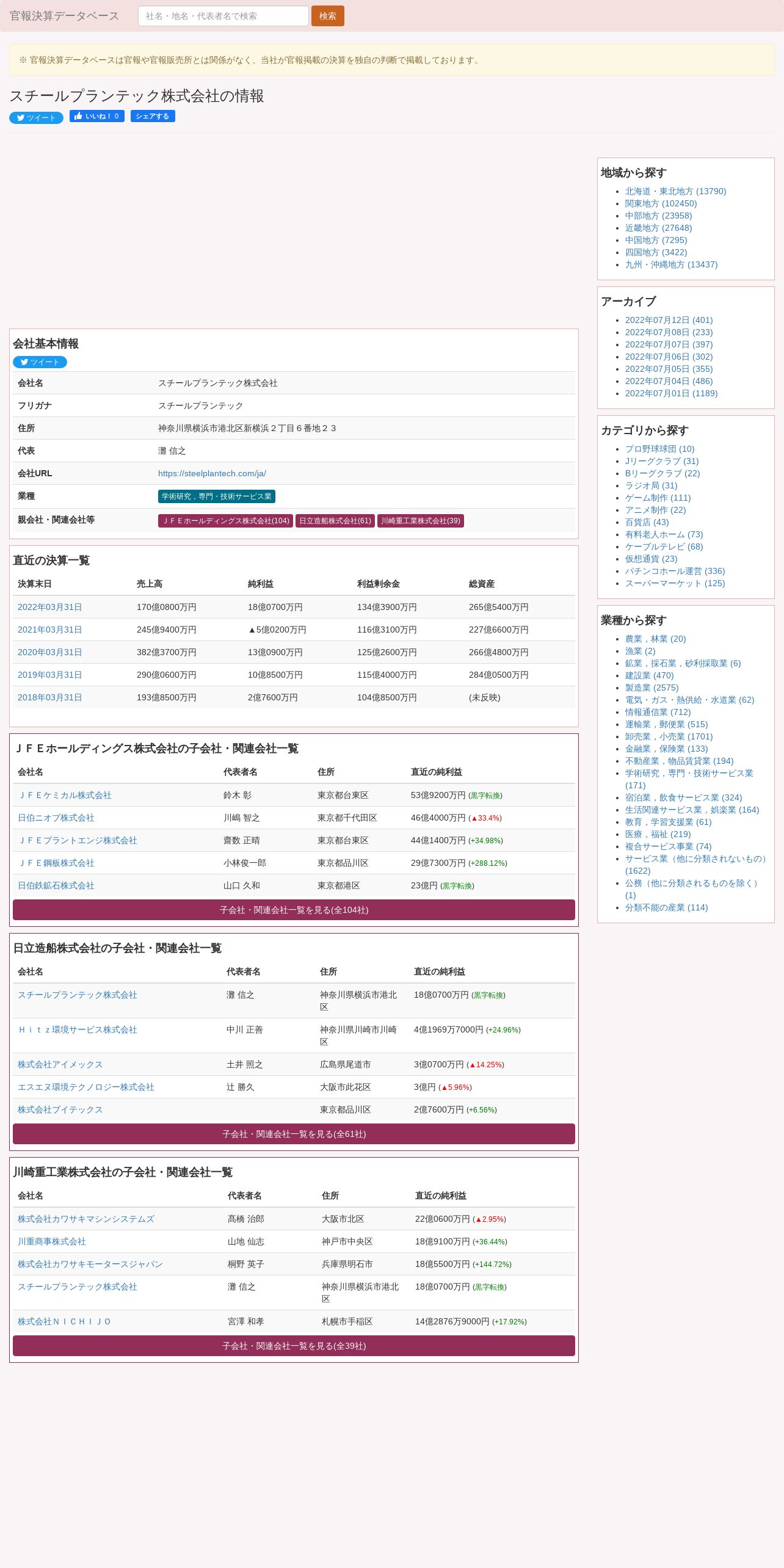Open the steelplantech.com company URL
784x1568 pixels.
(x=212, y=473)
